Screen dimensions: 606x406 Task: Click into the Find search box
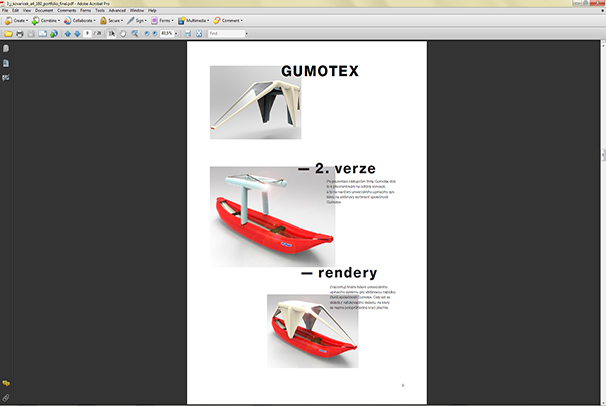point(225,33)
